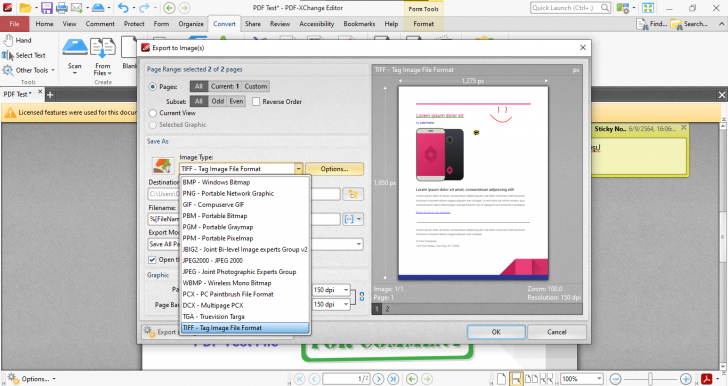Open the Organize ribbon tab
Image resolution: width=728 pixels, height=386 pixels.
coord(191,24)
